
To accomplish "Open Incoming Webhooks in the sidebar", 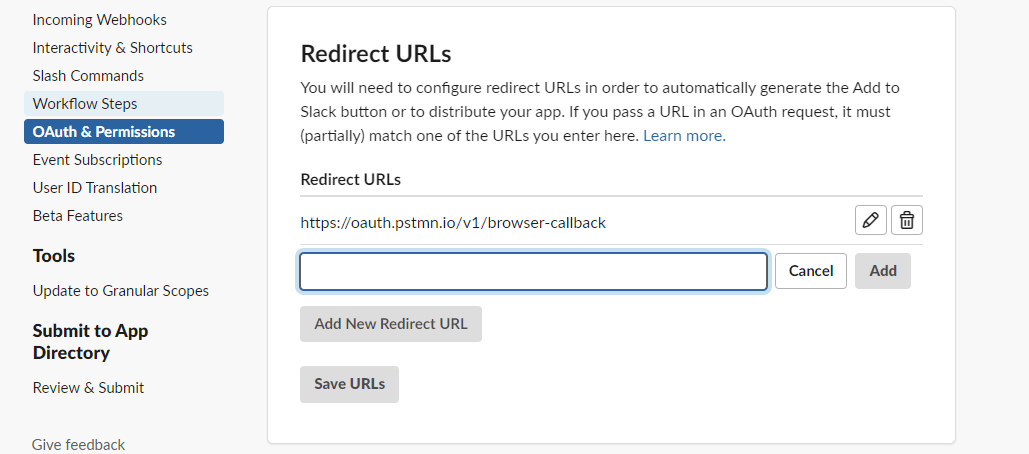I will [x=100, y=20].
